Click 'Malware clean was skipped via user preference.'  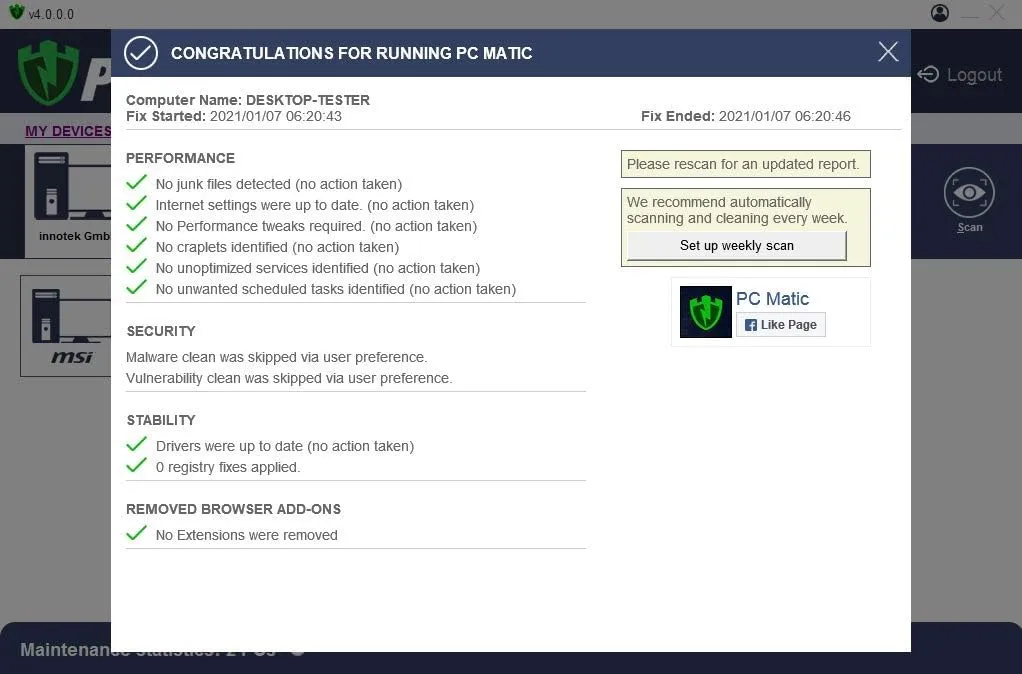click(276, 357)
